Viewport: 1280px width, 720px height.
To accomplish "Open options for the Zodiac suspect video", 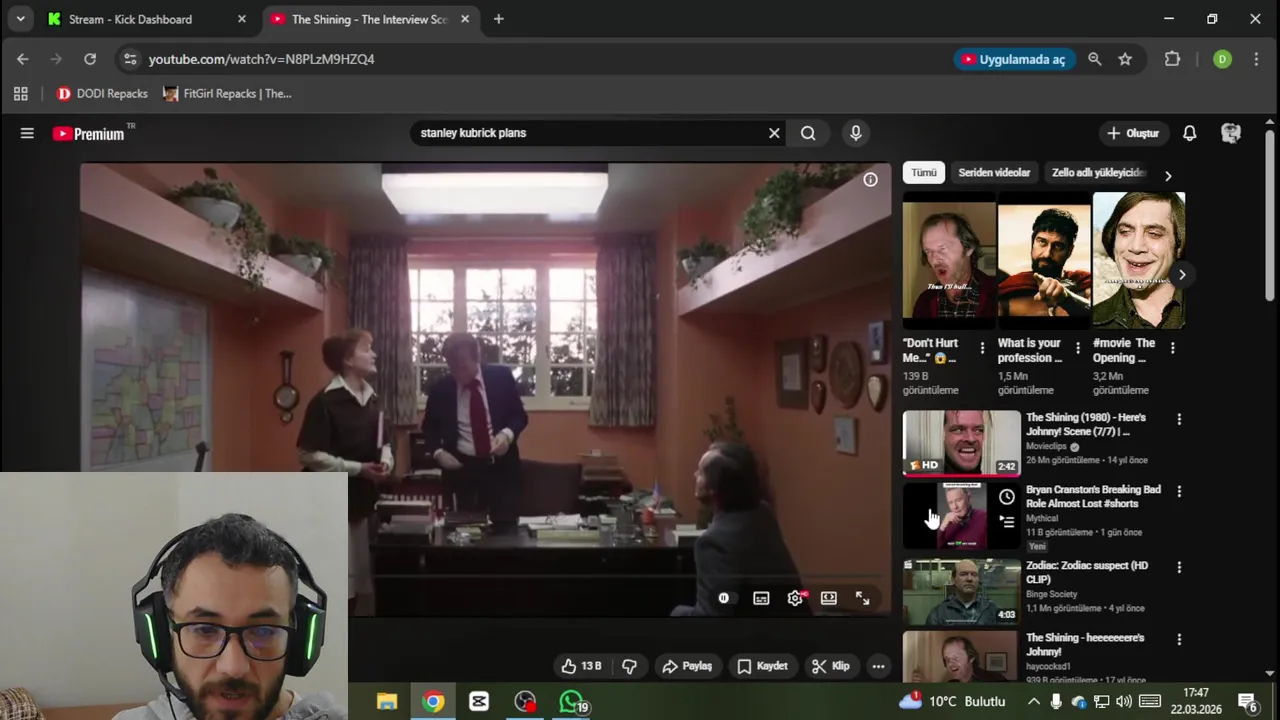I will click(x=1179, y=567).
